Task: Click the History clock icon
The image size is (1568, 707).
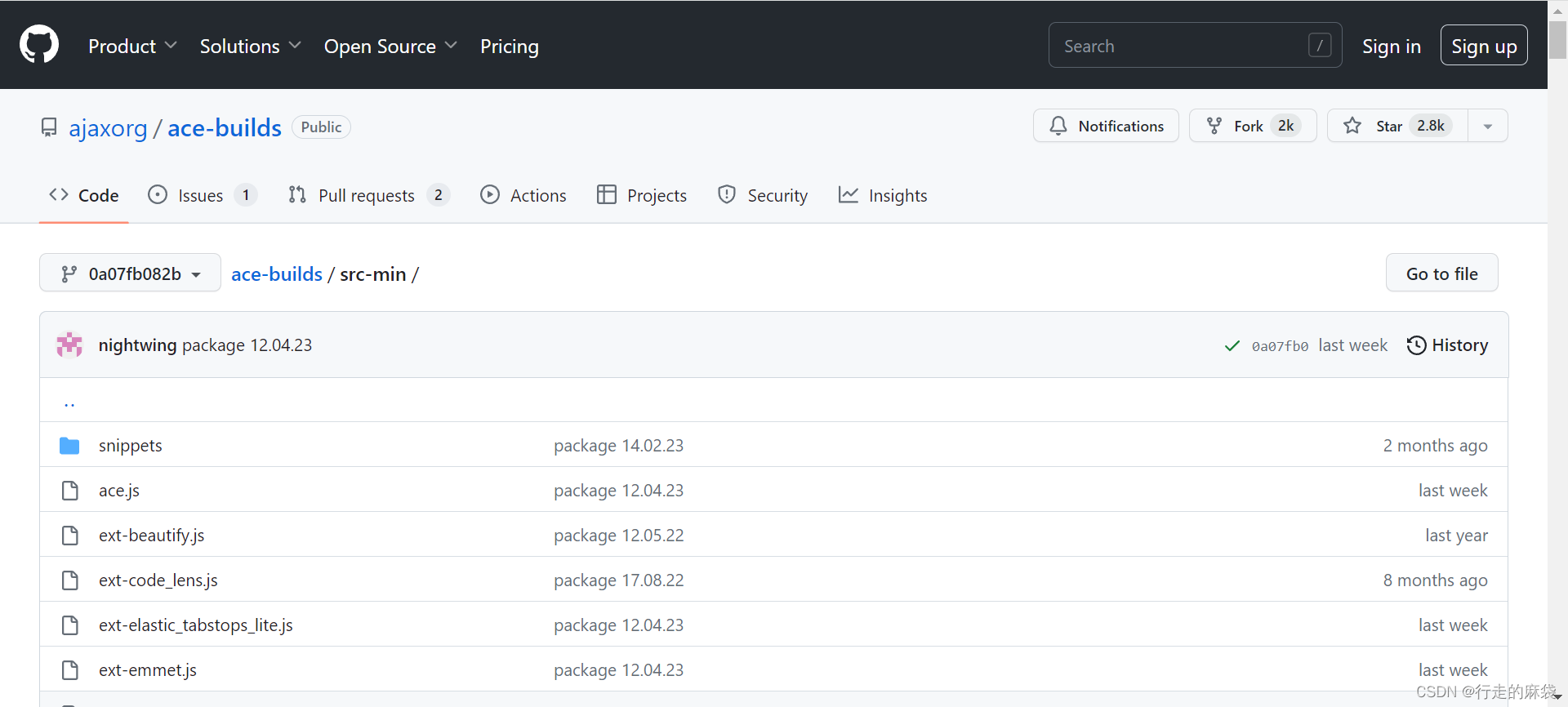Action: pyautogui.click(x=1417, y=345)
